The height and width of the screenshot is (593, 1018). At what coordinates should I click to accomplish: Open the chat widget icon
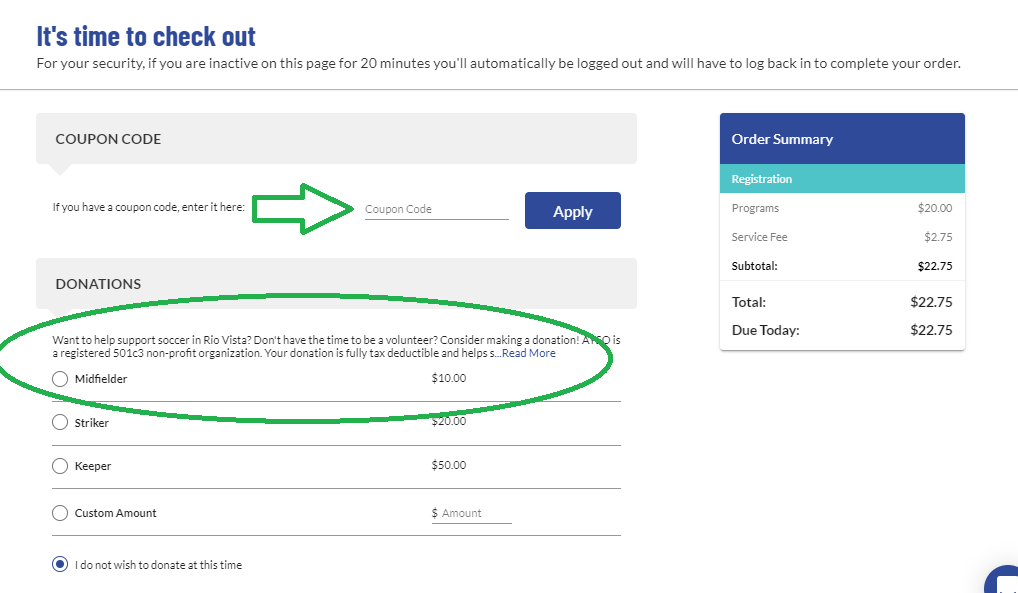coord(1003,580)
